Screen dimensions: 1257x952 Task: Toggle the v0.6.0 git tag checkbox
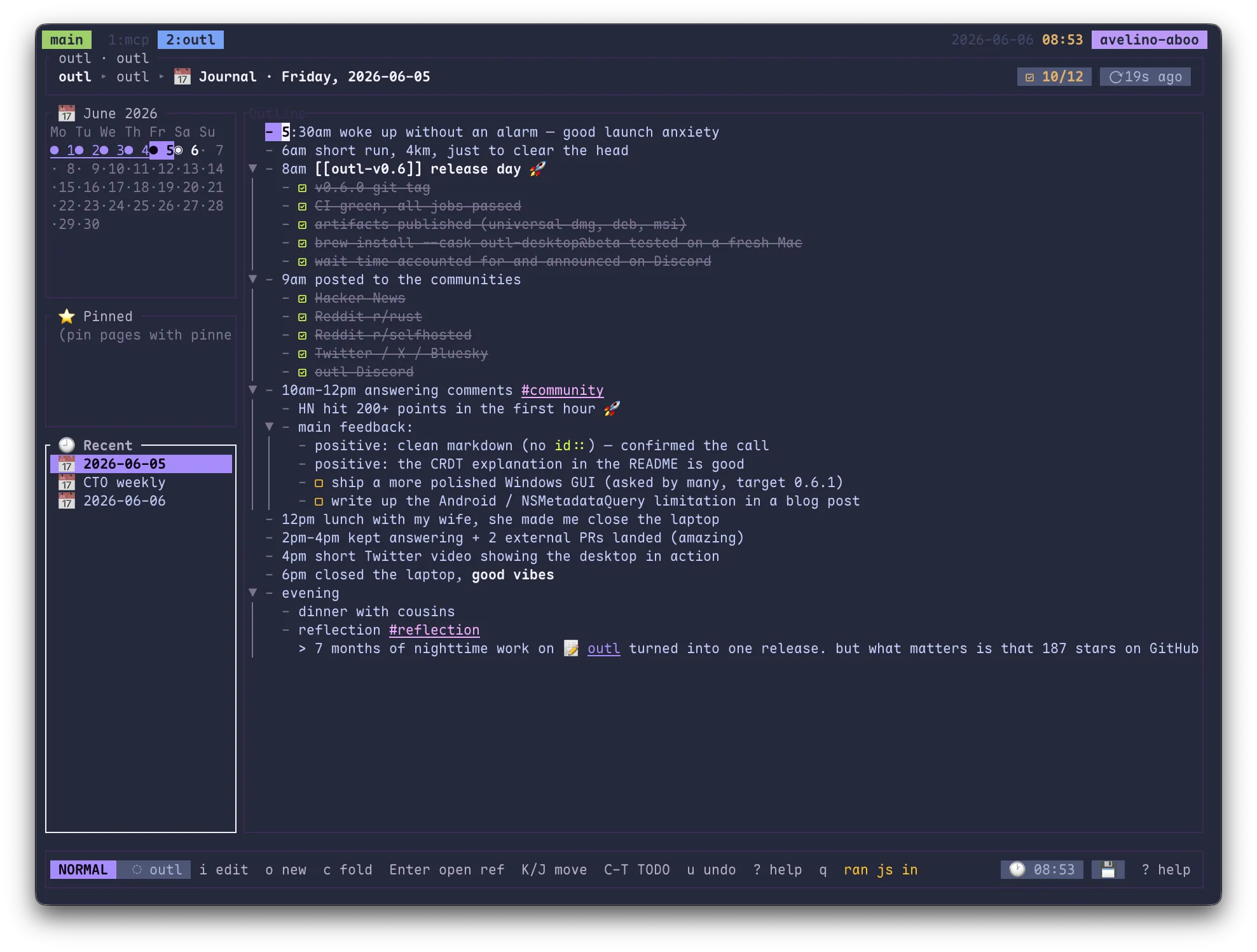tap(303, 188)
